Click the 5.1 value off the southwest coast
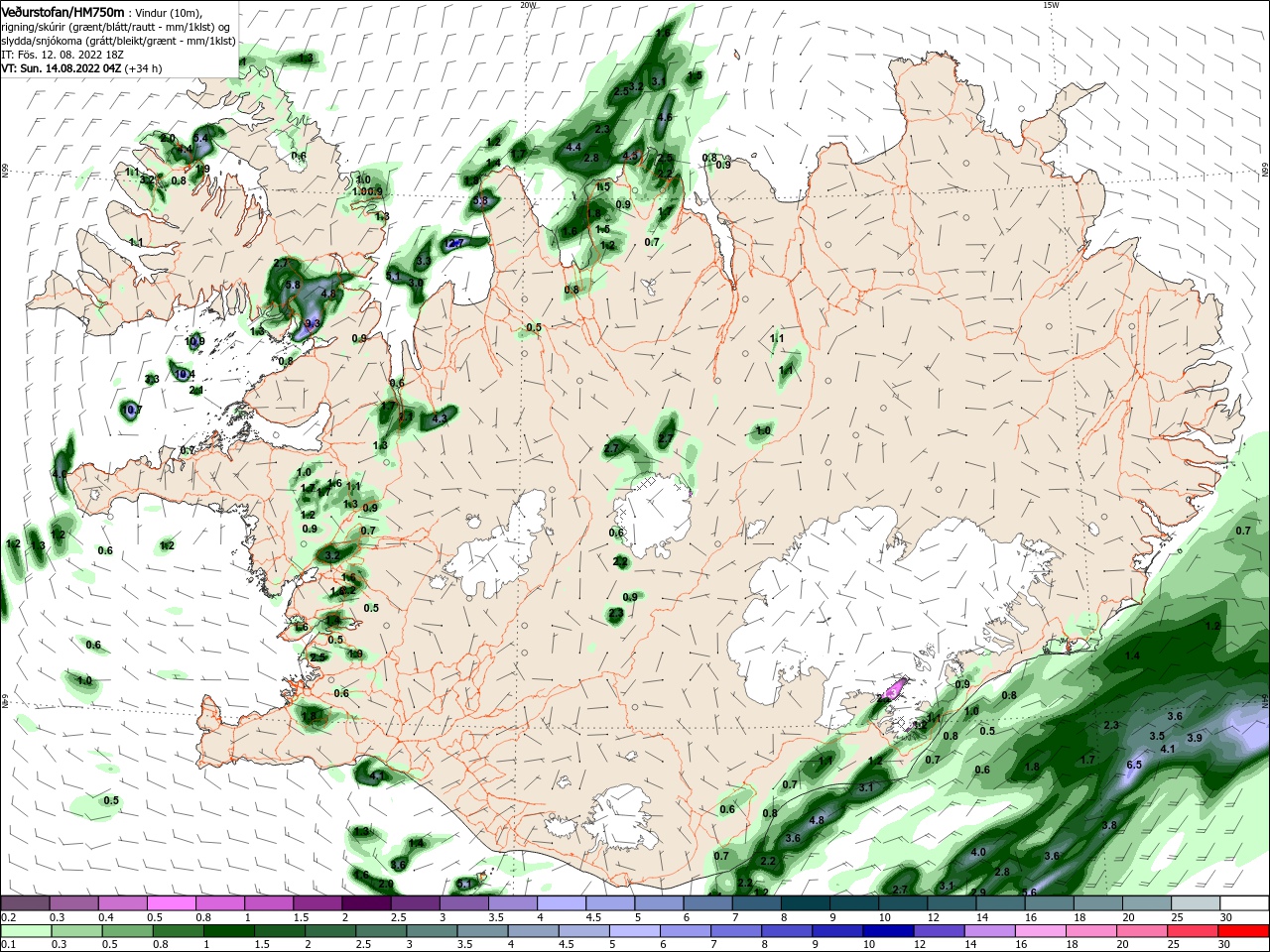This screenshot has height=952, width=1270. (464, 884)
